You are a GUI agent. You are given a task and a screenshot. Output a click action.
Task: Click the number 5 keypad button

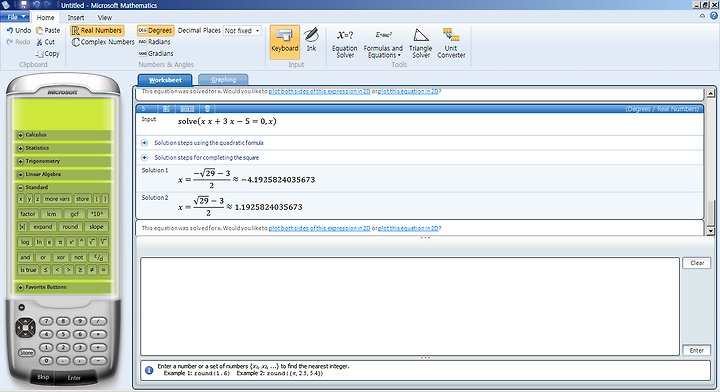[x=63, y=334]
